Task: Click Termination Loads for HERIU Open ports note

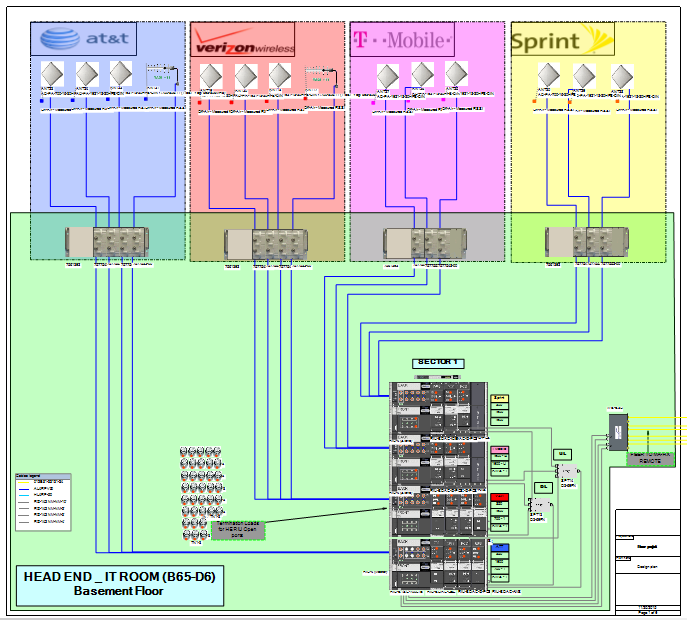Action: [238, 530]
